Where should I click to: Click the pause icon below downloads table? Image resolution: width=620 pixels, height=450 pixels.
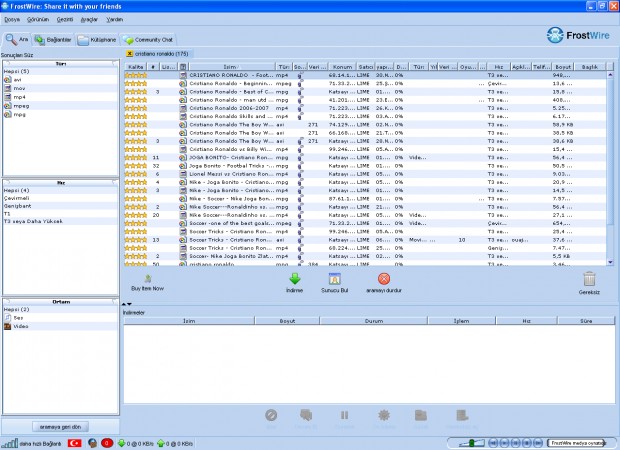tap(344, 415)
